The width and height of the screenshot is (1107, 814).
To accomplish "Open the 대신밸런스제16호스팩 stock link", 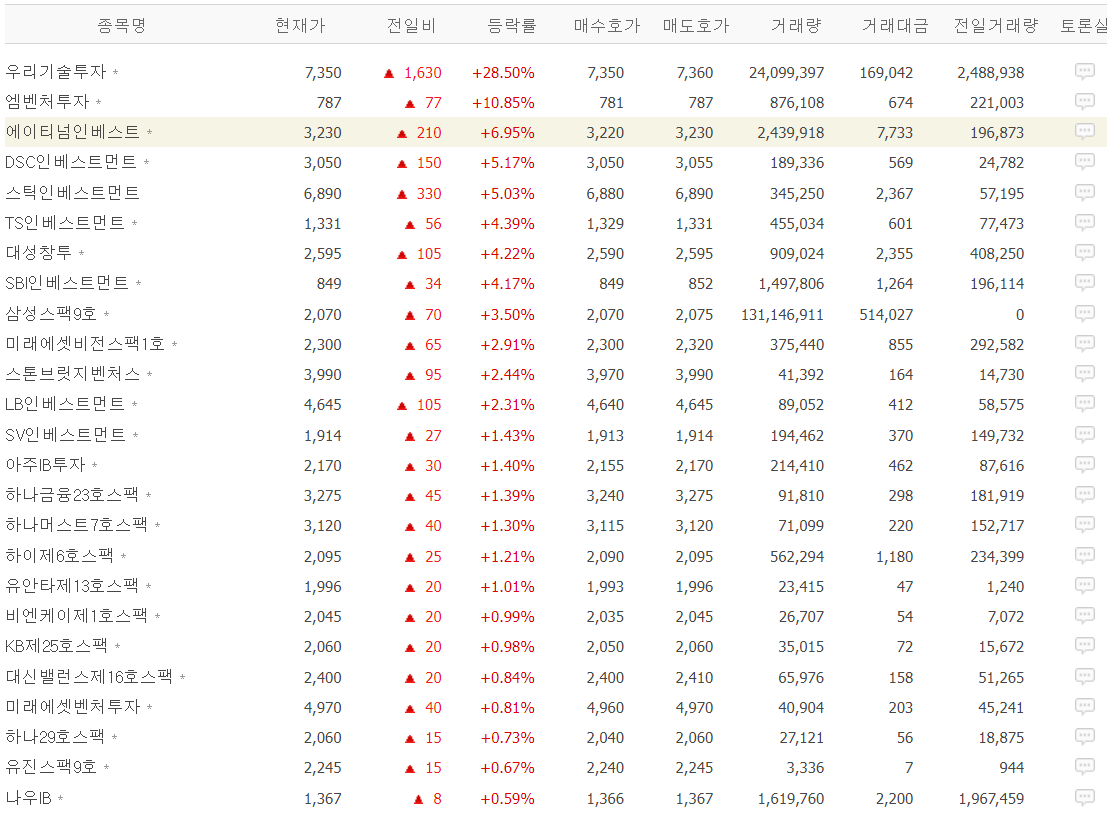I will (x=89, y=676).
